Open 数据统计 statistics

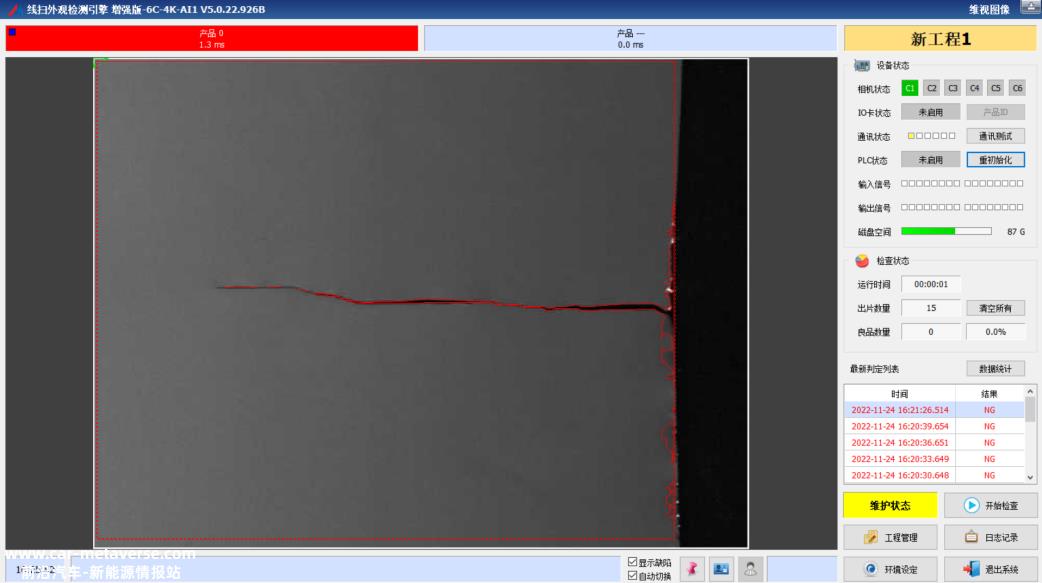pos(995,368)
